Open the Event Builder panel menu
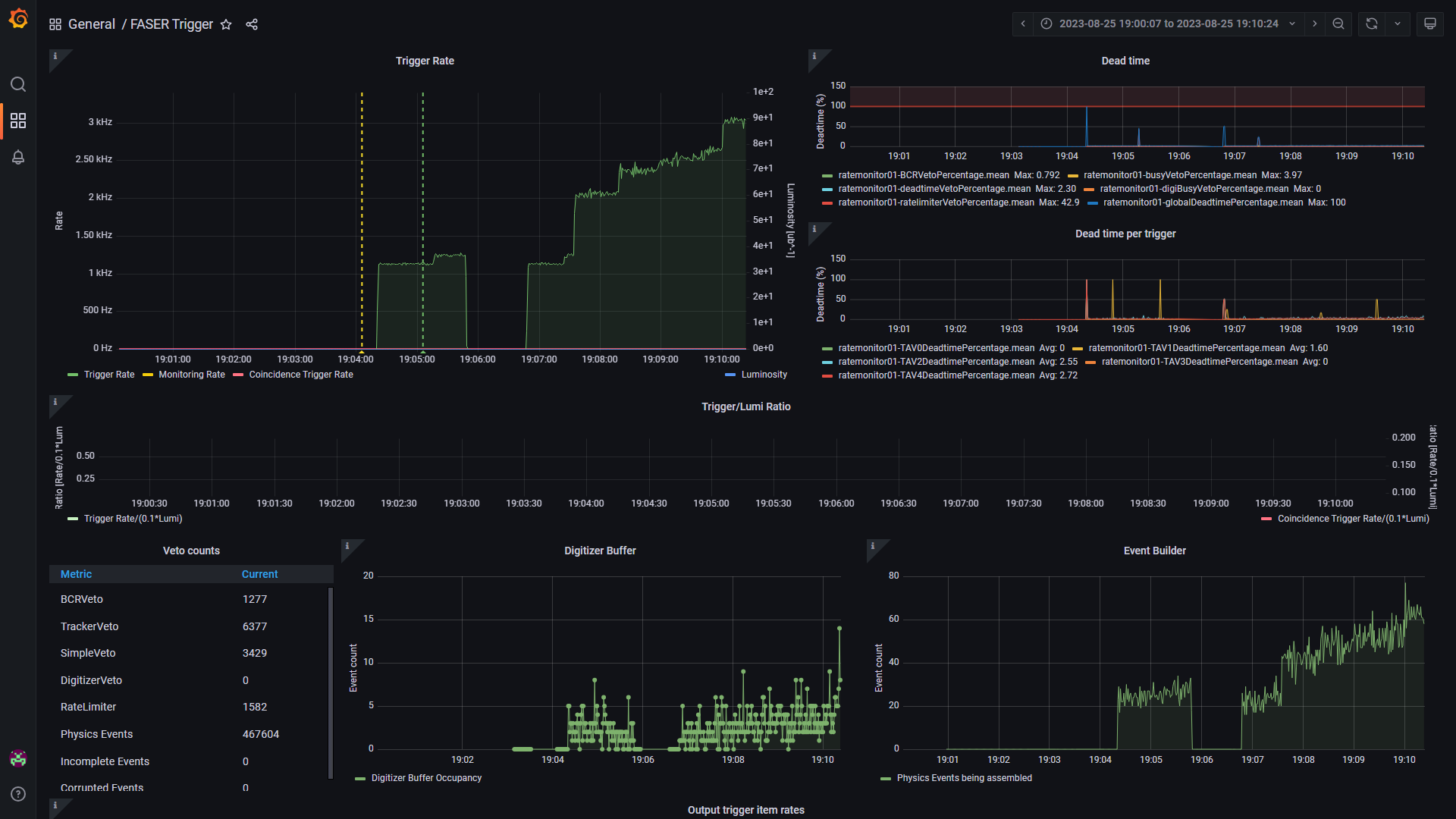 tap(1154, 551)
